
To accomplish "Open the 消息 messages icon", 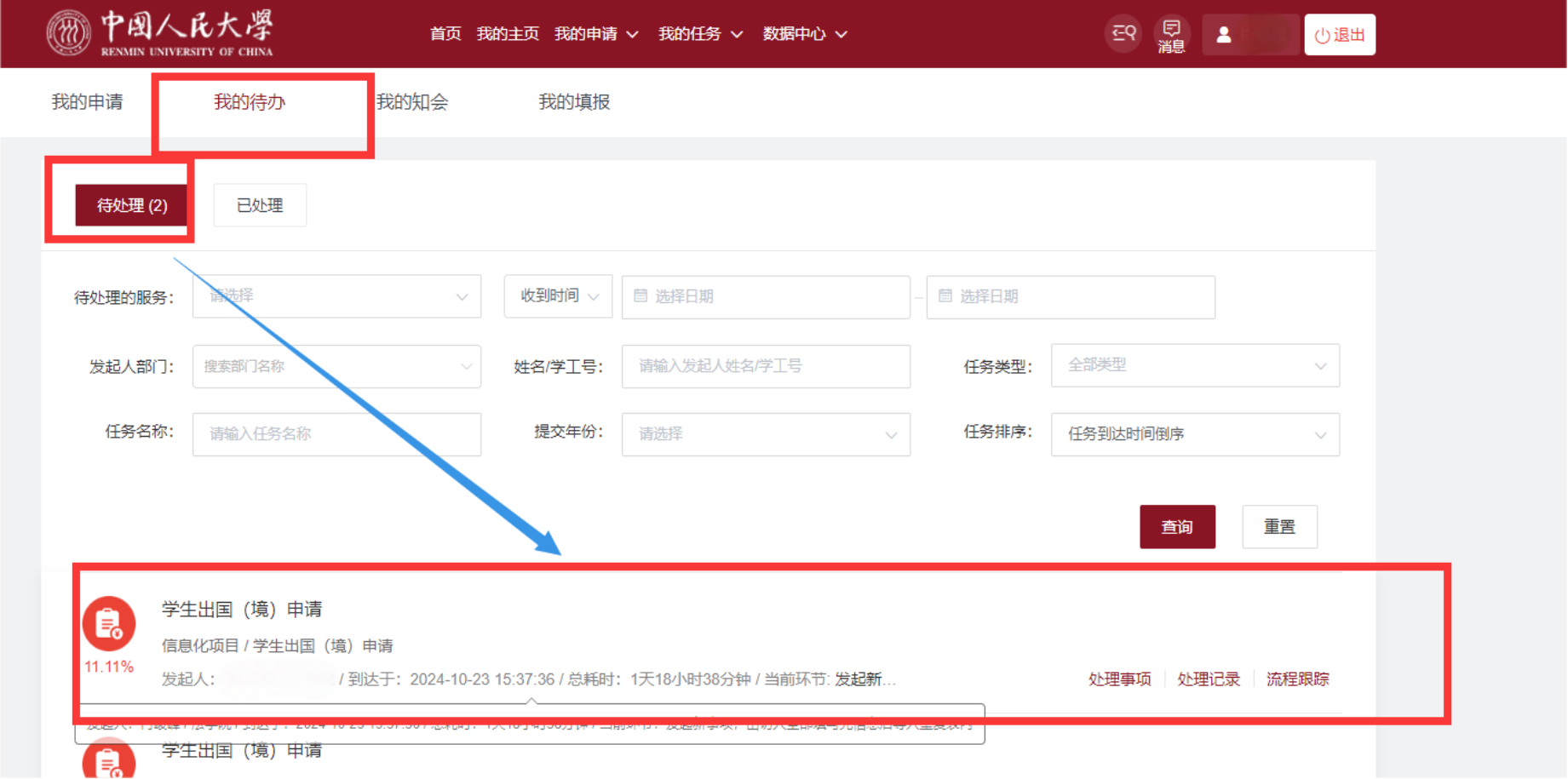I will click(1171, 35).
